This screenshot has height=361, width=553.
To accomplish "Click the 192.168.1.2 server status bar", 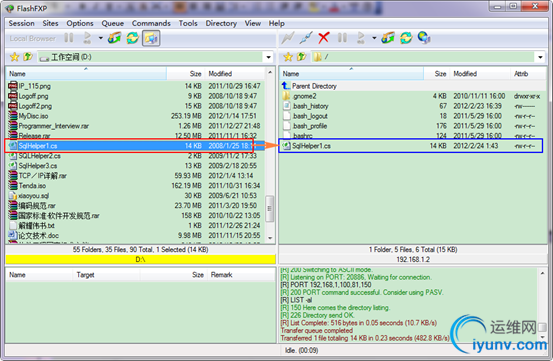I will (413, 259).
